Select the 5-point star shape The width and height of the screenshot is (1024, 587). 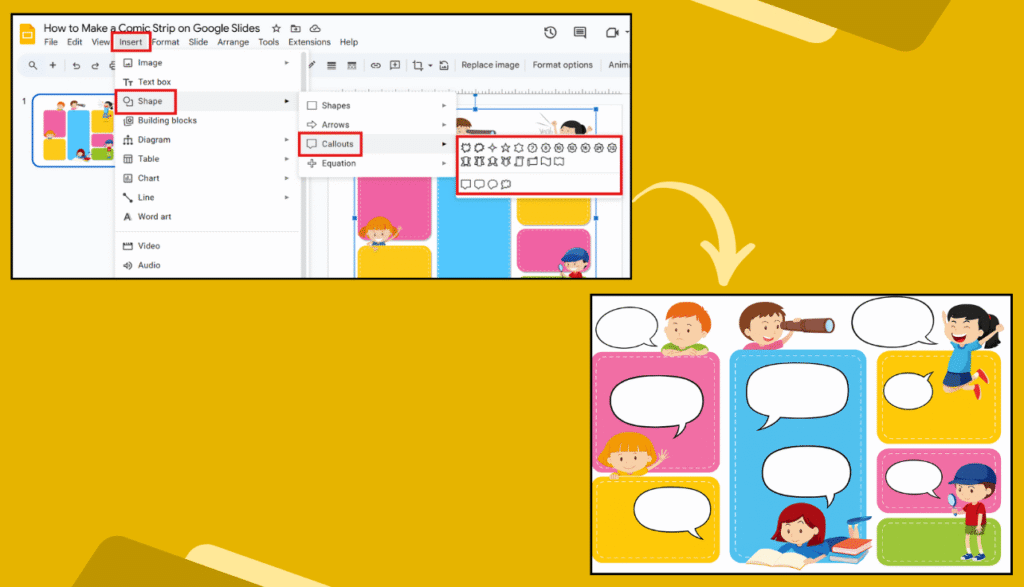[x=505, y=148]
